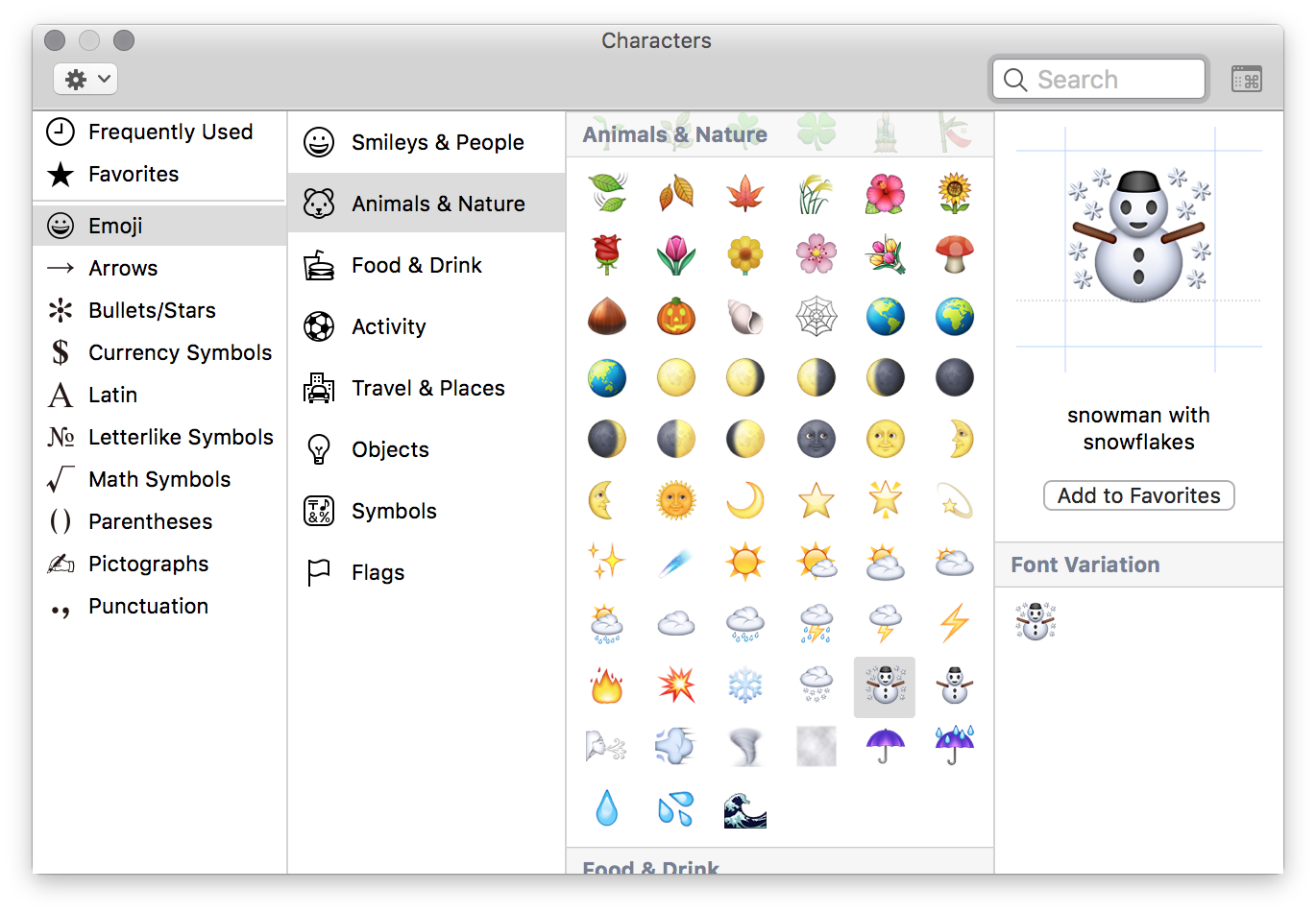Pick the spiral seashell emoji

click(x=745, y=316)
